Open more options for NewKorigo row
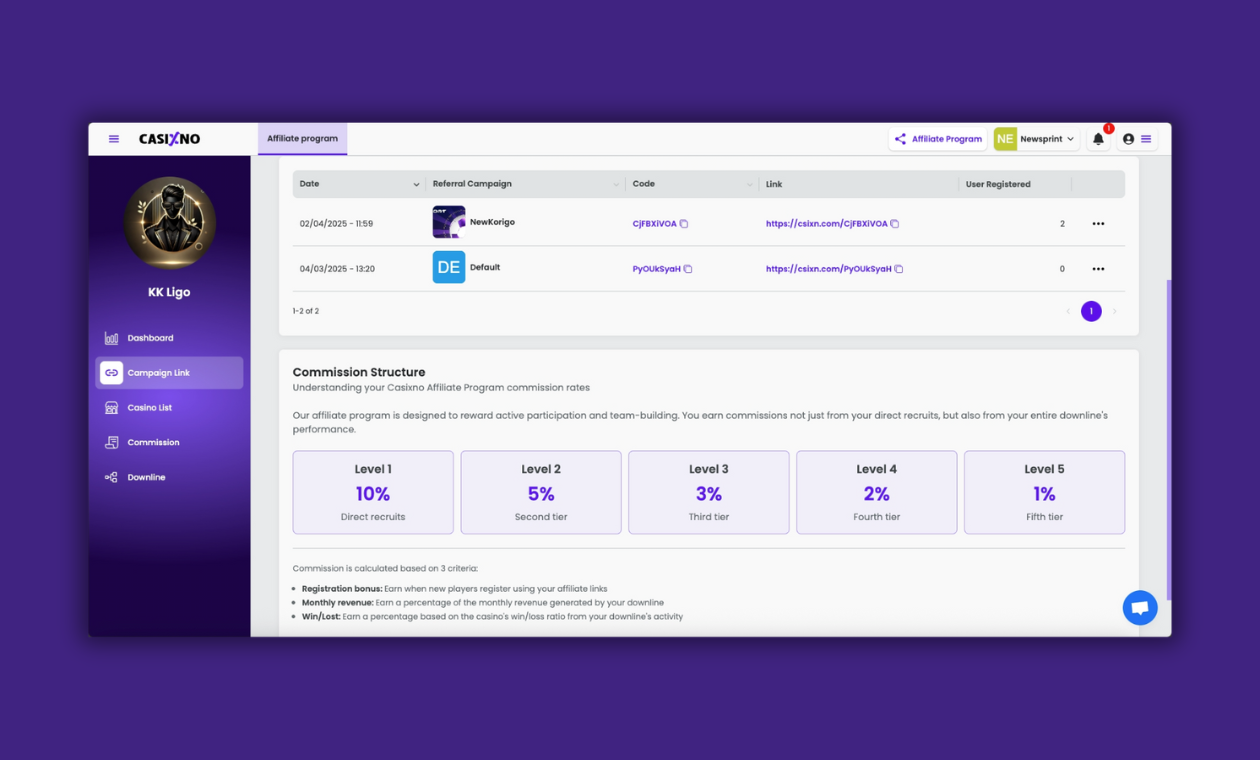Screen dimensions: 1260x760 tap(1098, 224)
